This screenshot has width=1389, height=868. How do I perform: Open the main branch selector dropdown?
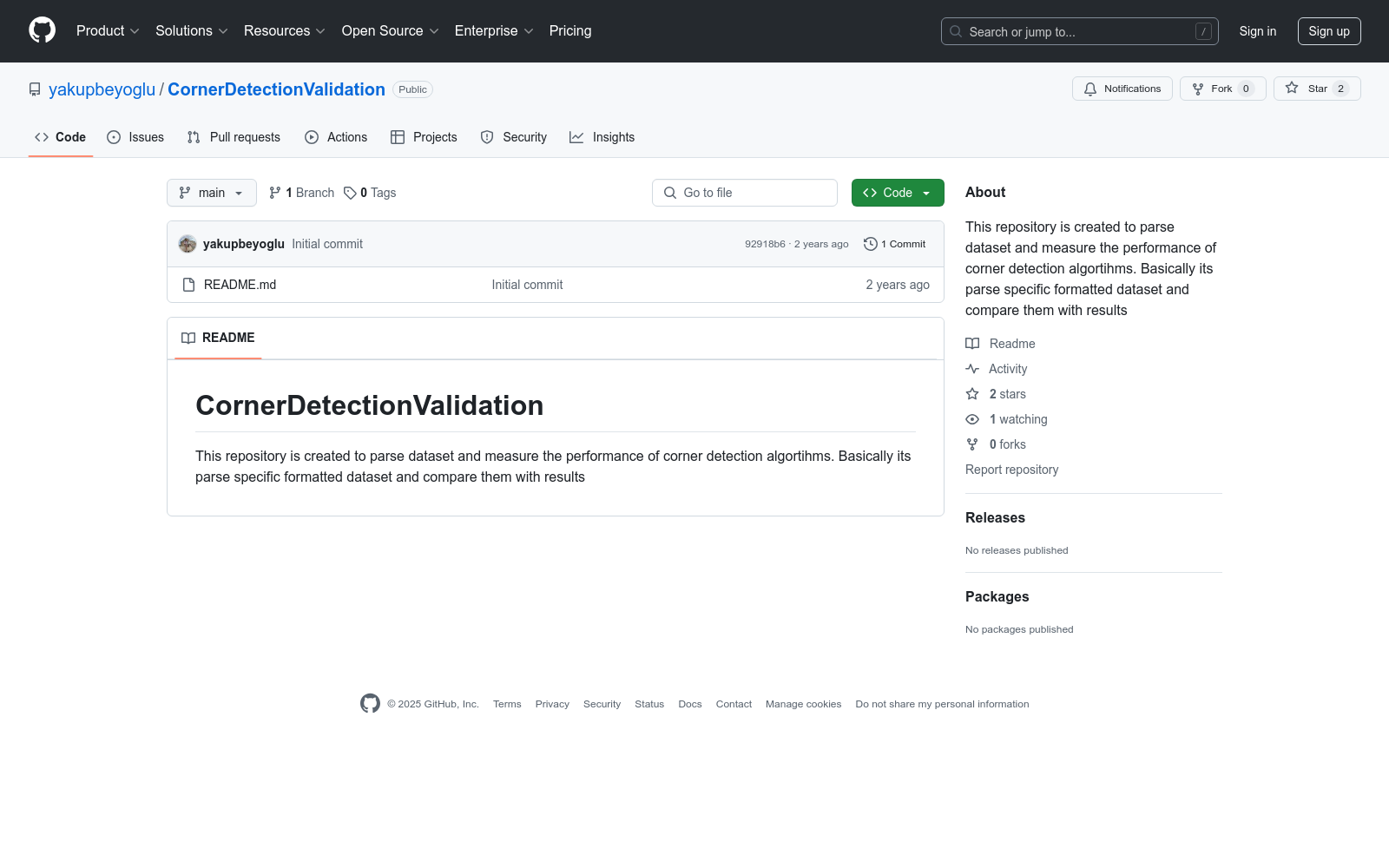point(212,193)
